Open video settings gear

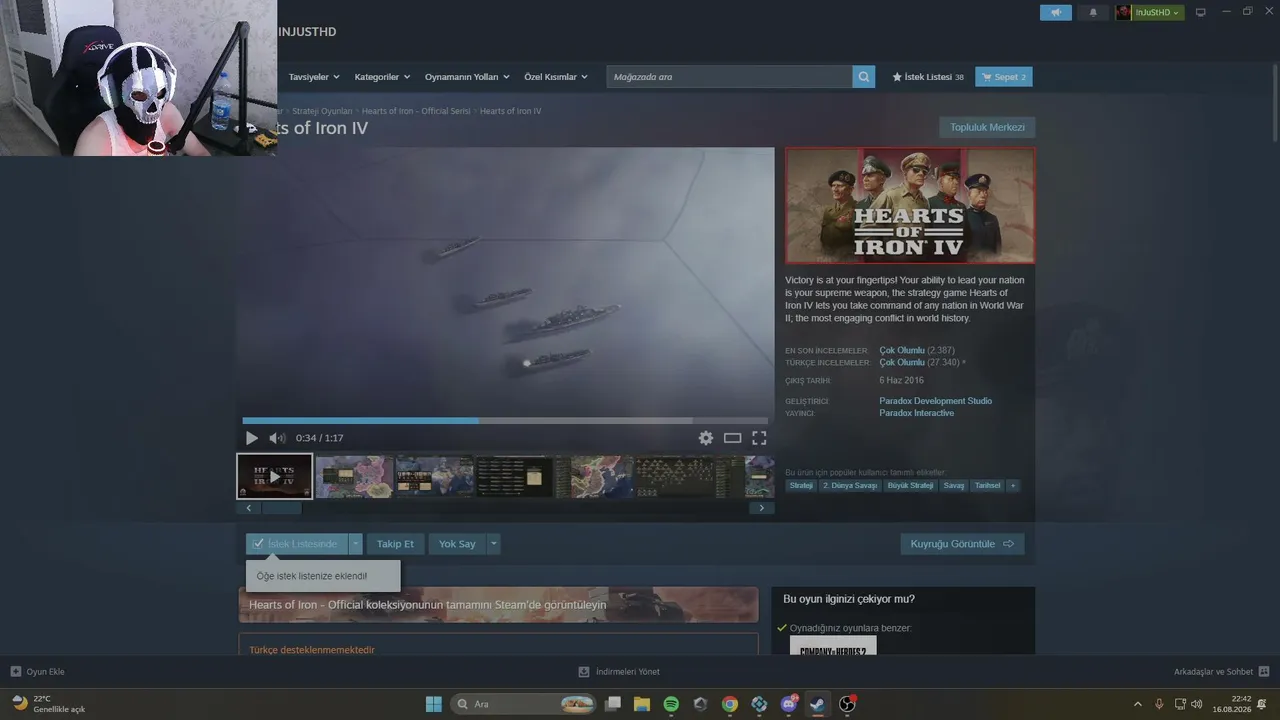pyautogui.click(x=706, y=438)
